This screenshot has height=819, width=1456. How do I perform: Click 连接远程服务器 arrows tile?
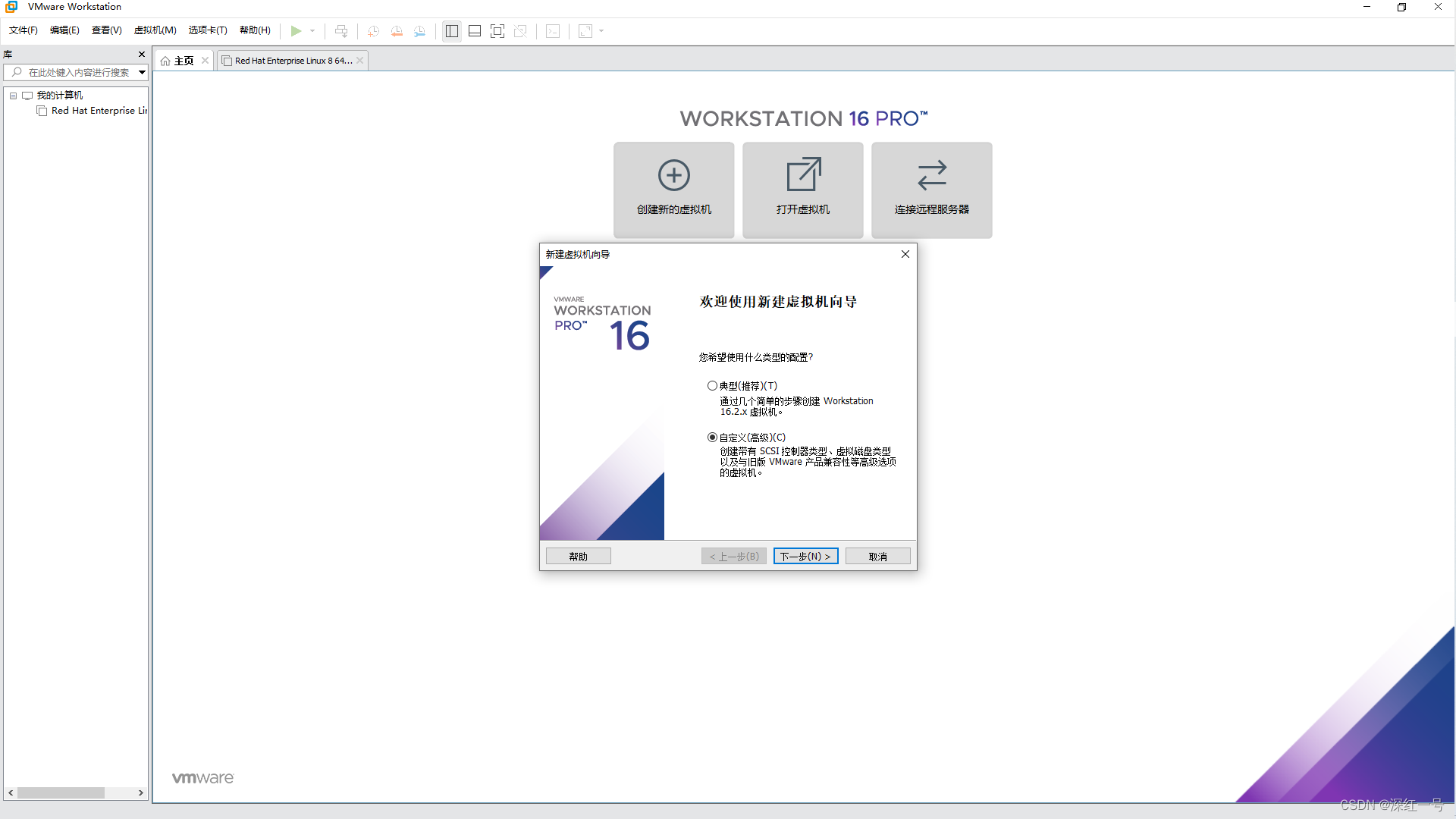931,190
